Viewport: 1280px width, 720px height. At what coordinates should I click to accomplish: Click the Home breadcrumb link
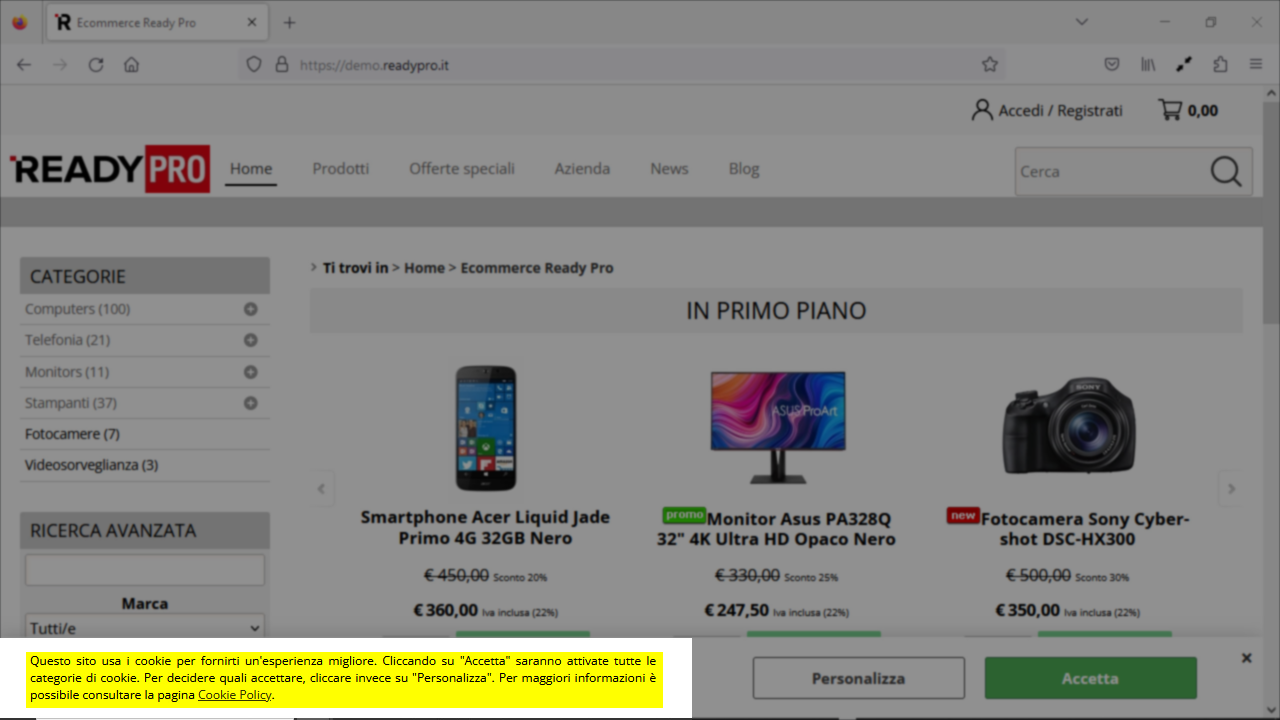(x=424, y=268)
